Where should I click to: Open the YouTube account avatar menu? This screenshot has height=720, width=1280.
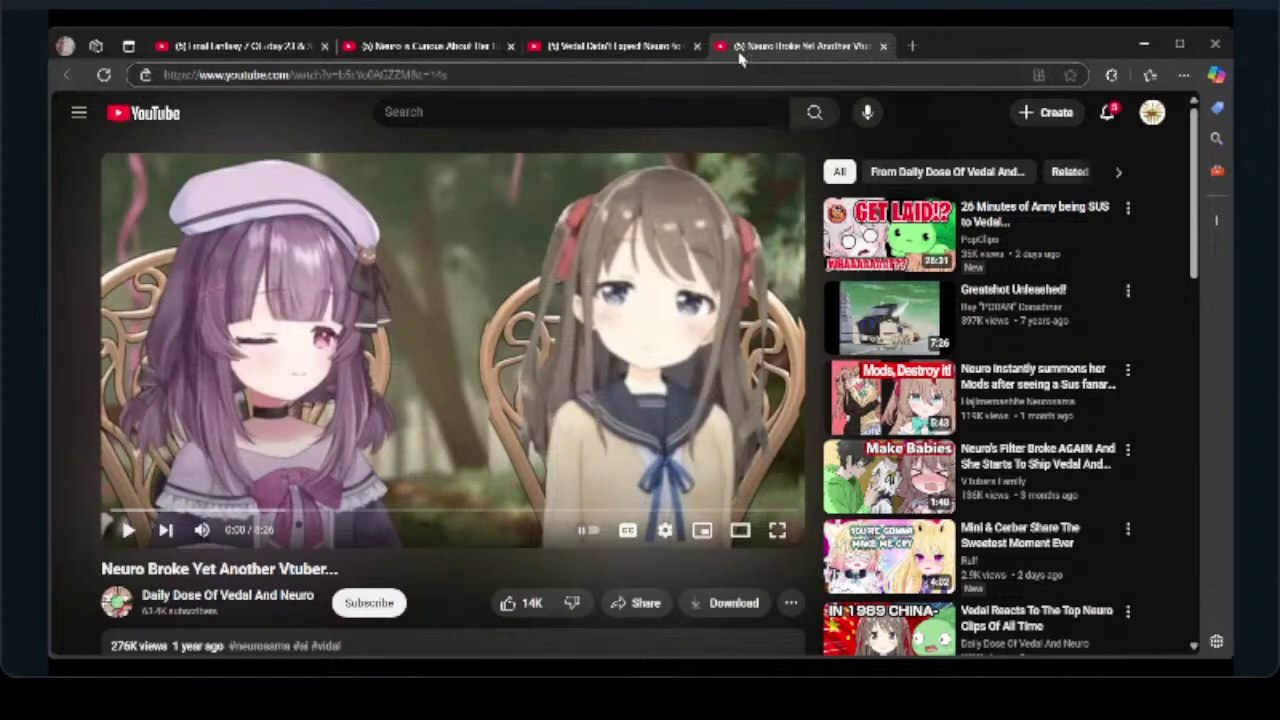(x=1152, y=113)
